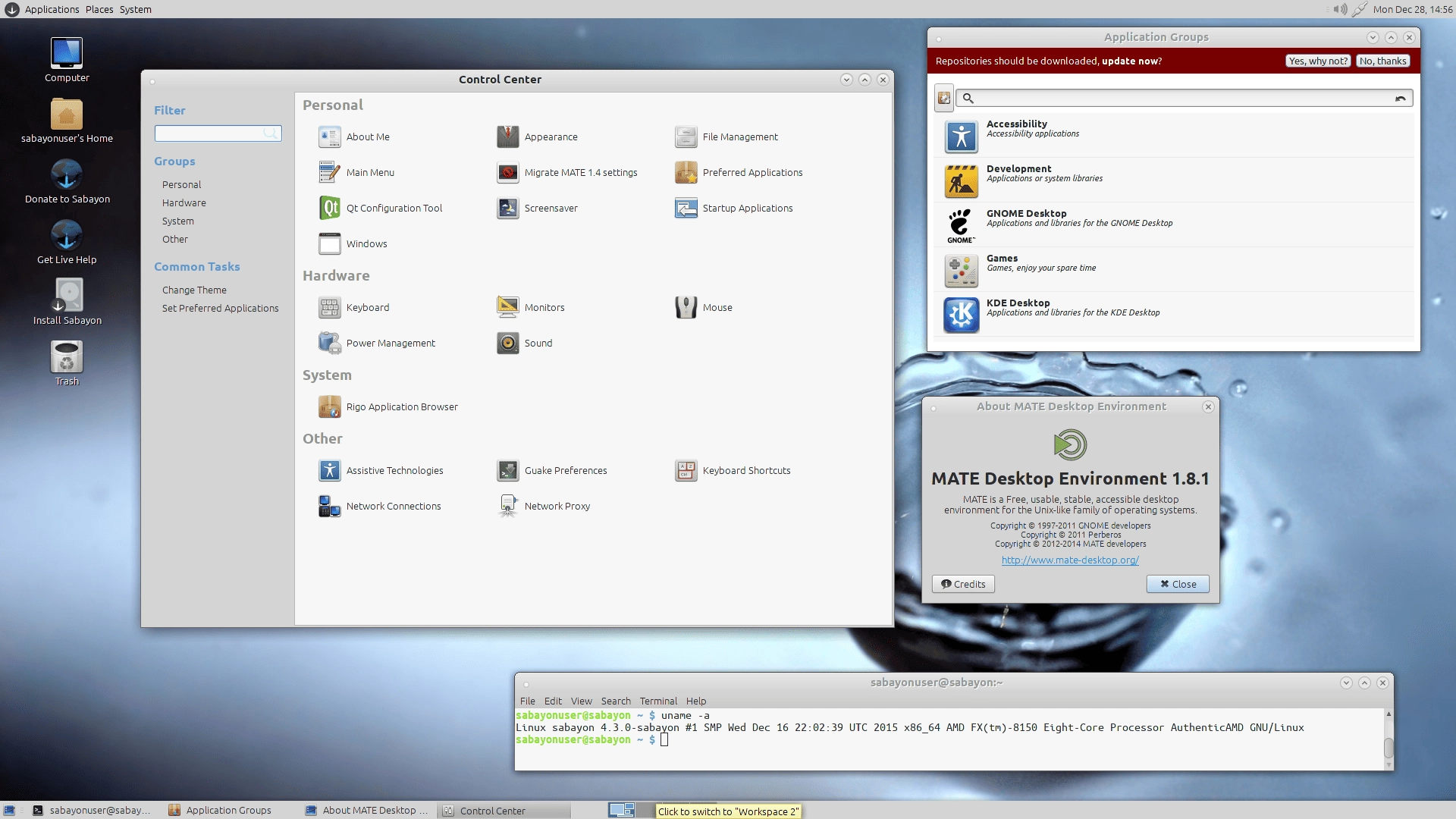Select the KDE Desktop group

pyautogui.click(x=1174, y=315)
